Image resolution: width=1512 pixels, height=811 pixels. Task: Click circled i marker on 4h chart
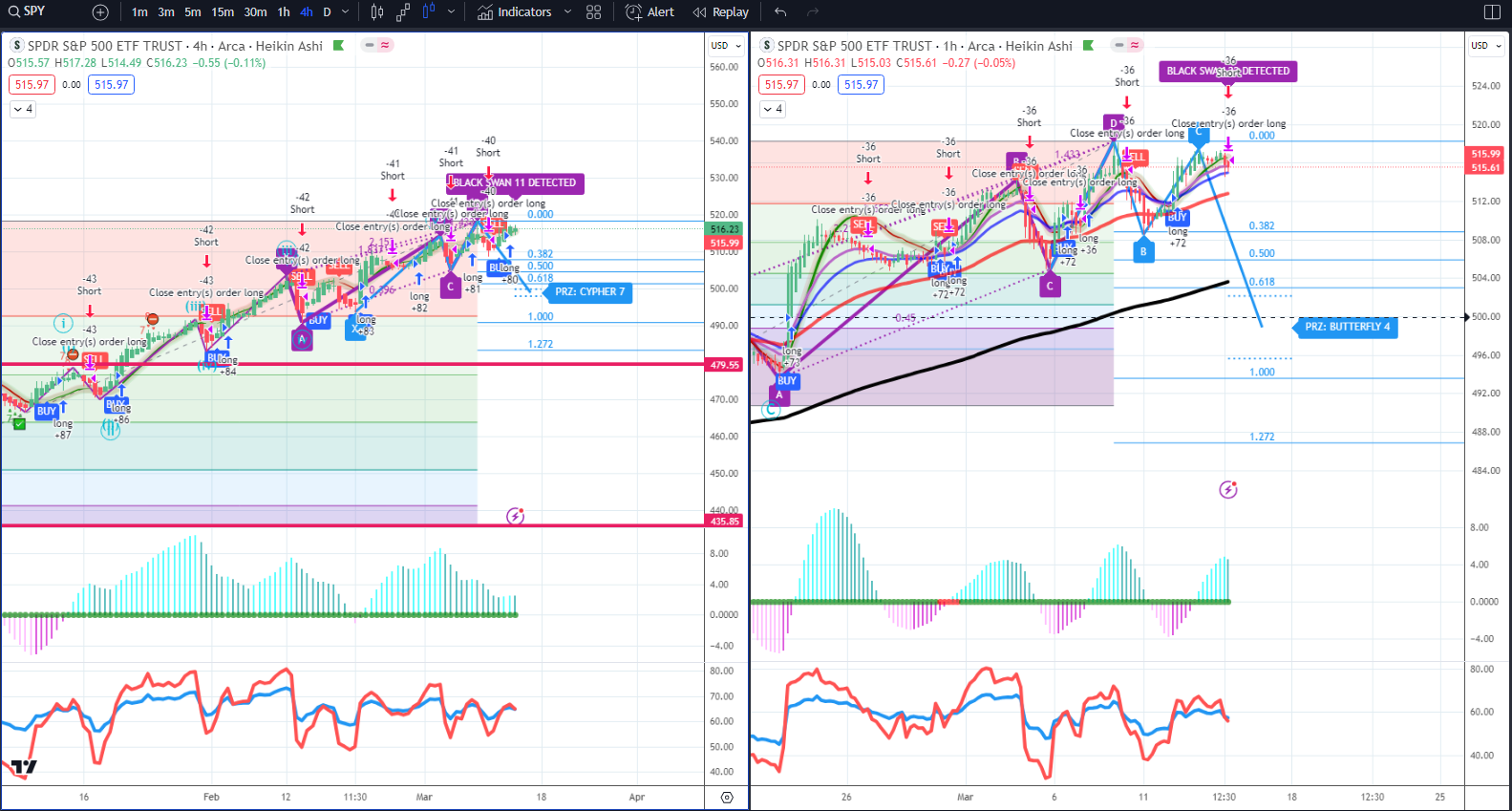click(63, 323)
